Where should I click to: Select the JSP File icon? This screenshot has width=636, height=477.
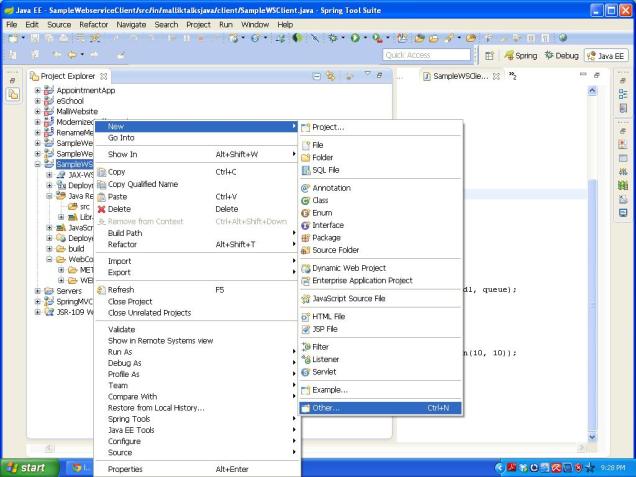[306, 329]
